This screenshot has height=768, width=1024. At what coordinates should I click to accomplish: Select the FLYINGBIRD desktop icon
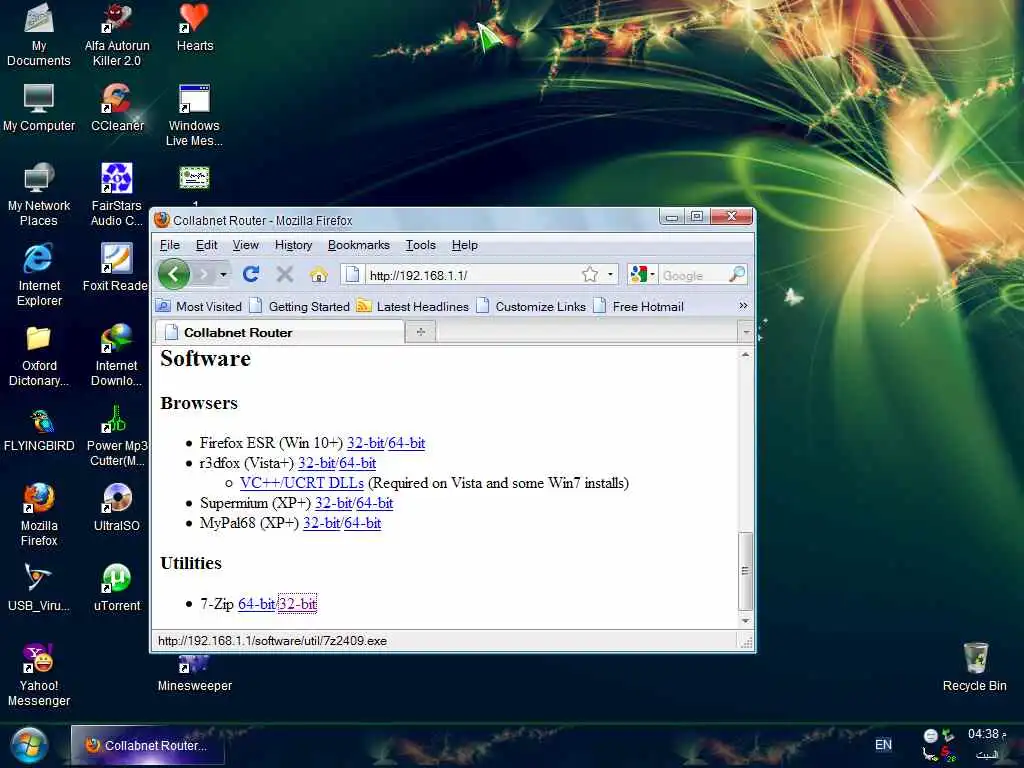[x=39, y=430]
